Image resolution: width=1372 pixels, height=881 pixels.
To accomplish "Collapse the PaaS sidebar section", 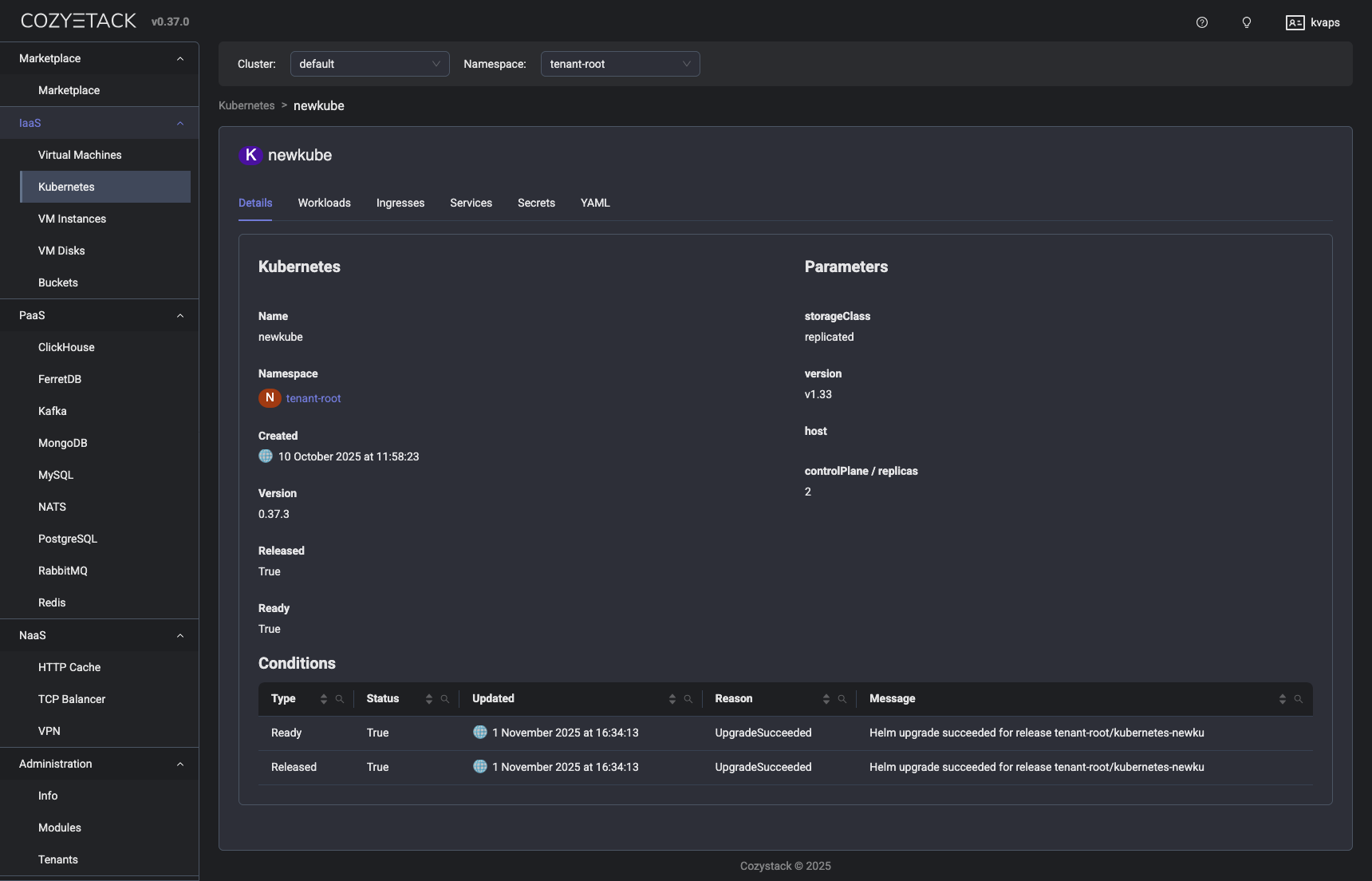I will (x=180, y=315).
